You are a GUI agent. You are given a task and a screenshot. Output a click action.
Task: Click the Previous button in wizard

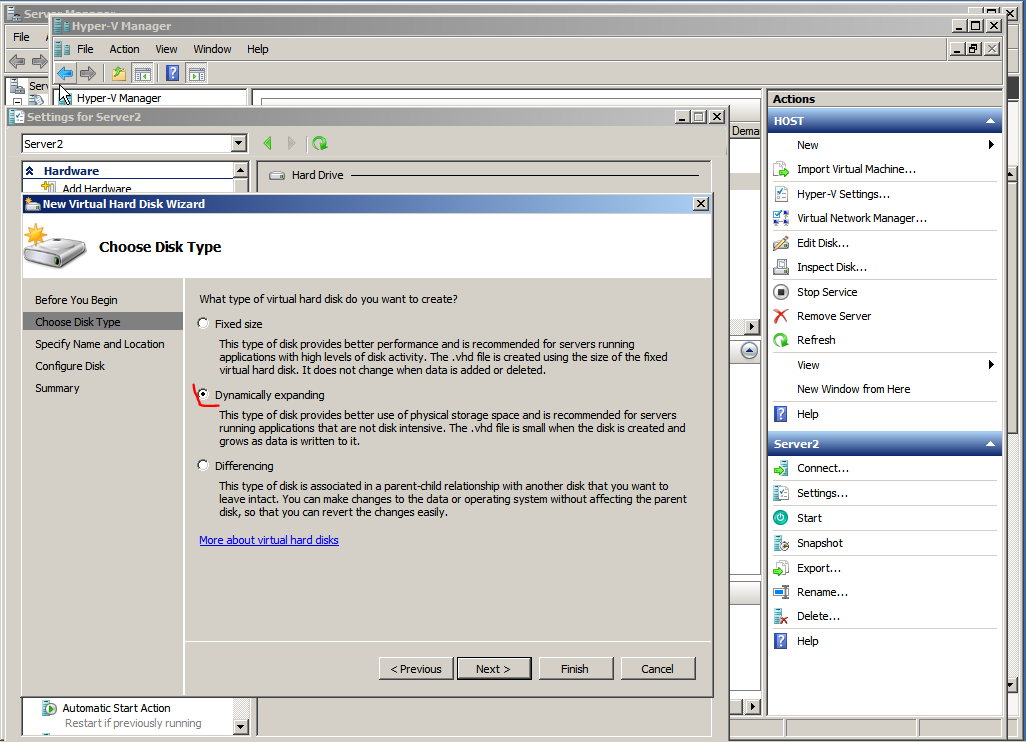(416, 669)
